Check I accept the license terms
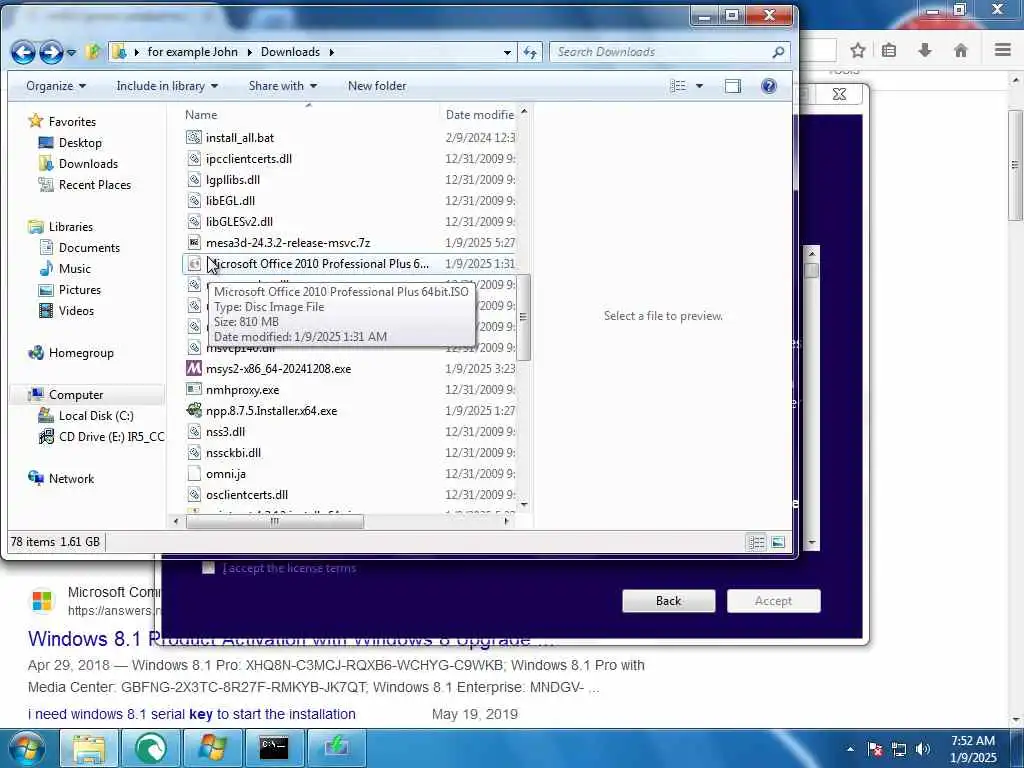 [208, 568]
